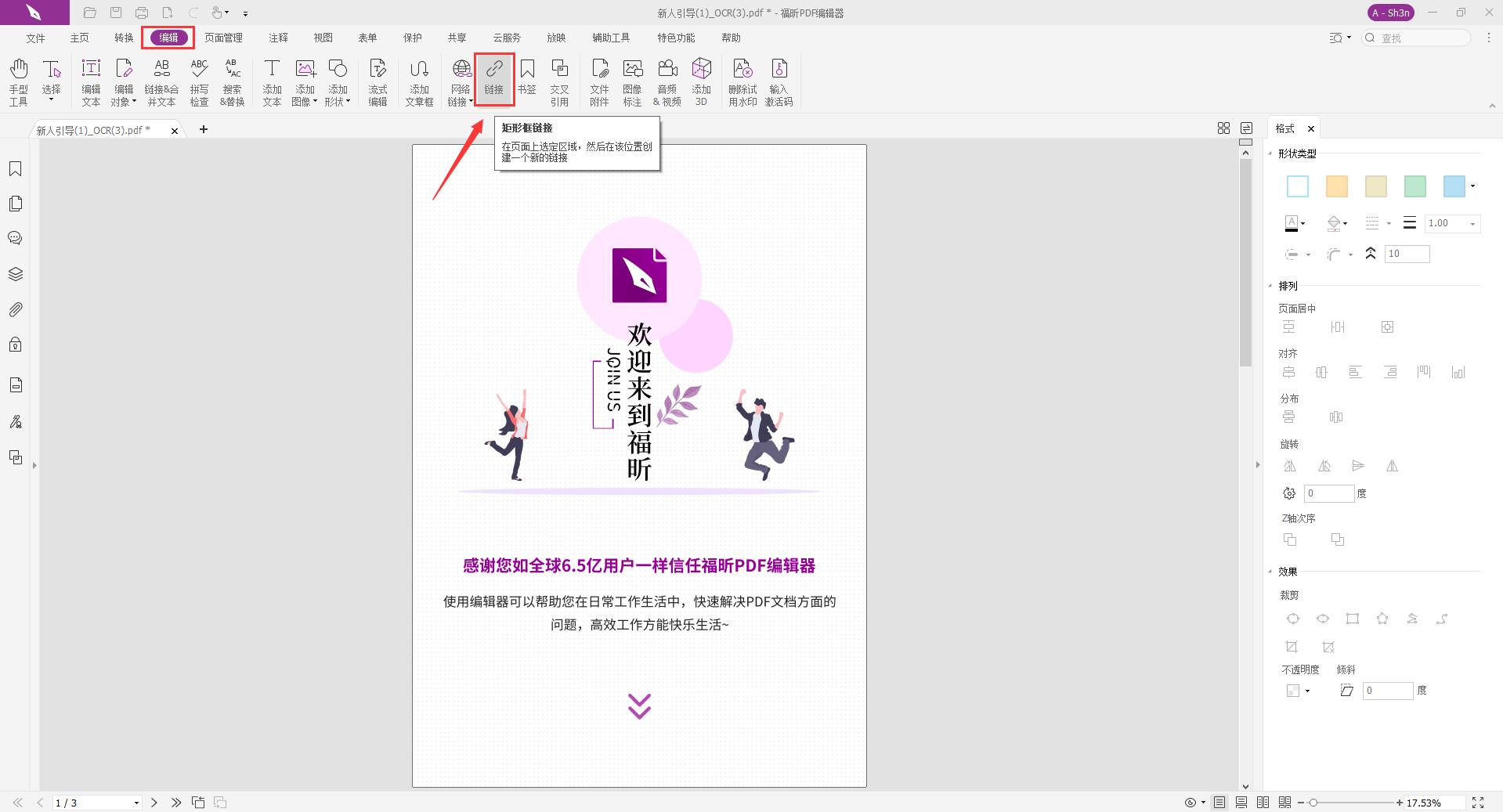Click the 添加3D tool
Image resolution: width=1503 pixels, height=812 pixels.
point(701,81)
